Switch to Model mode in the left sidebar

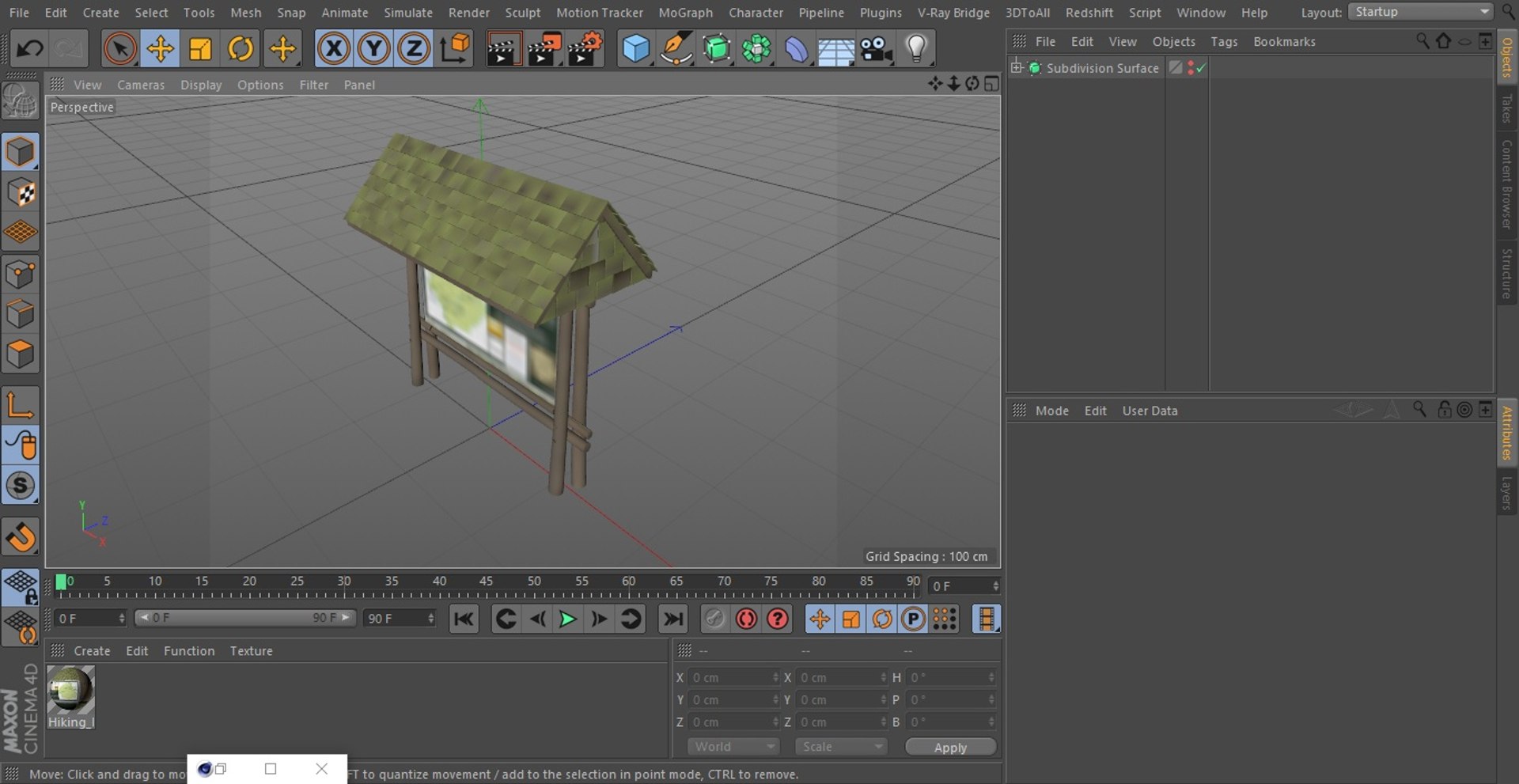click(21, 152)
